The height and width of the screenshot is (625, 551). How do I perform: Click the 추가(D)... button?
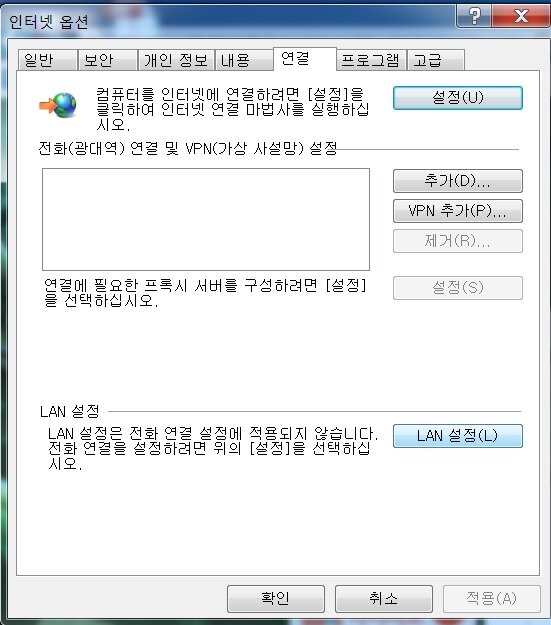458,181
